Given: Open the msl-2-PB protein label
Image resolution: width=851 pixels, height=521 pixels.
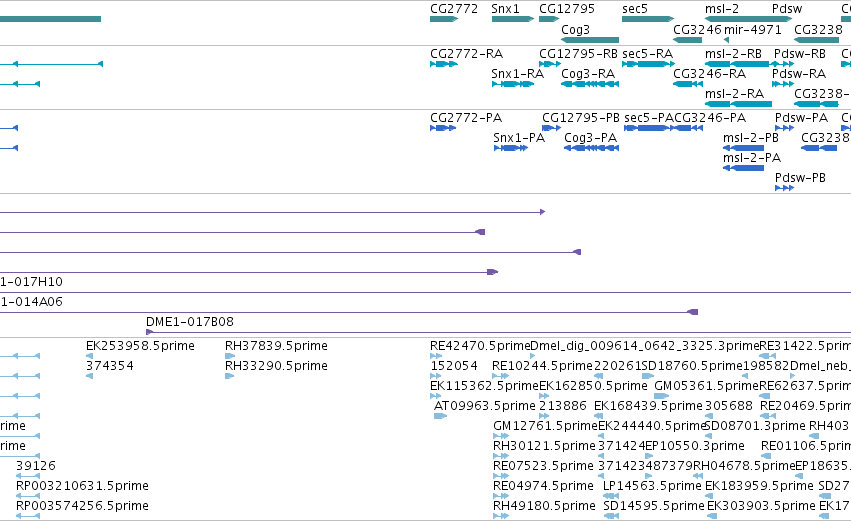Looking at the screenshot, I should pos(751,138).
